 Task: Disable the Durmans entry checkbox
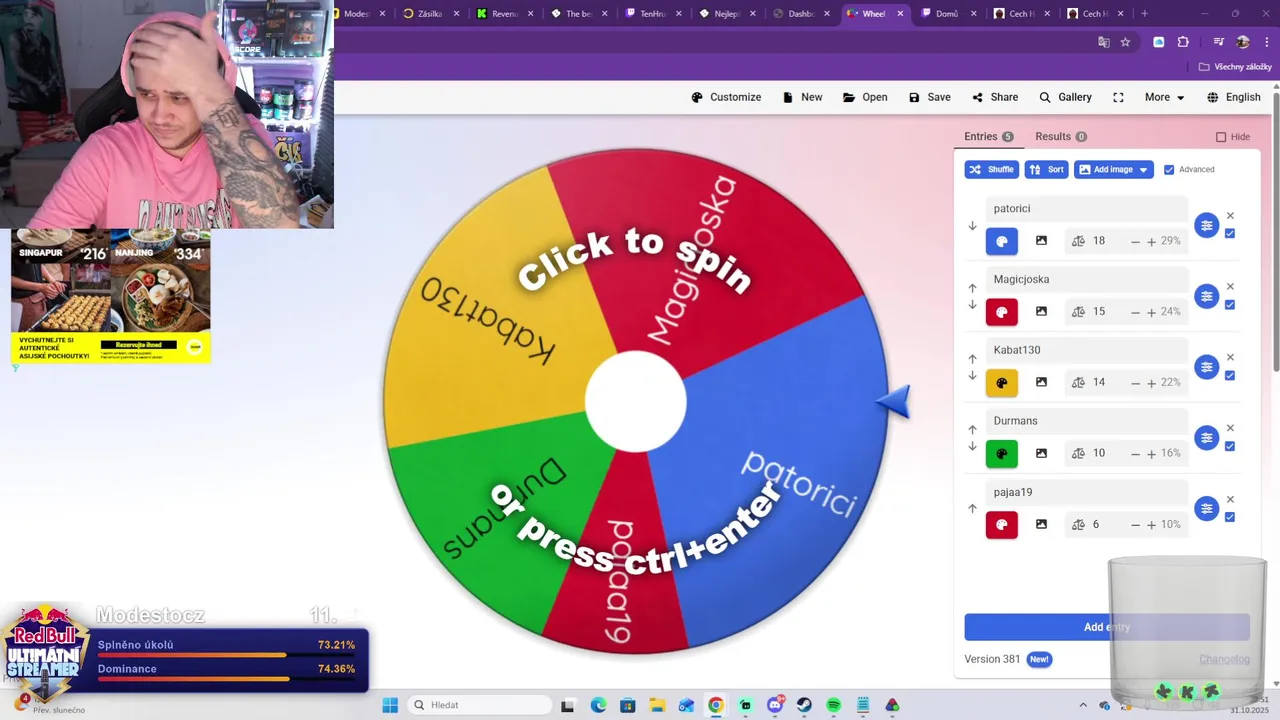pyautogui.click(x=1230, y=447)
